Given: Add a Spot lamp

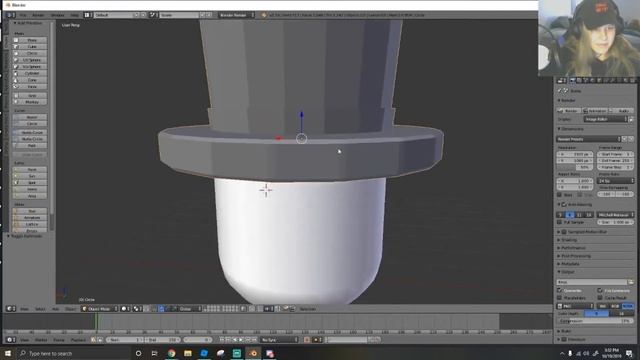Looking at the screenshot, I should 29,182.
